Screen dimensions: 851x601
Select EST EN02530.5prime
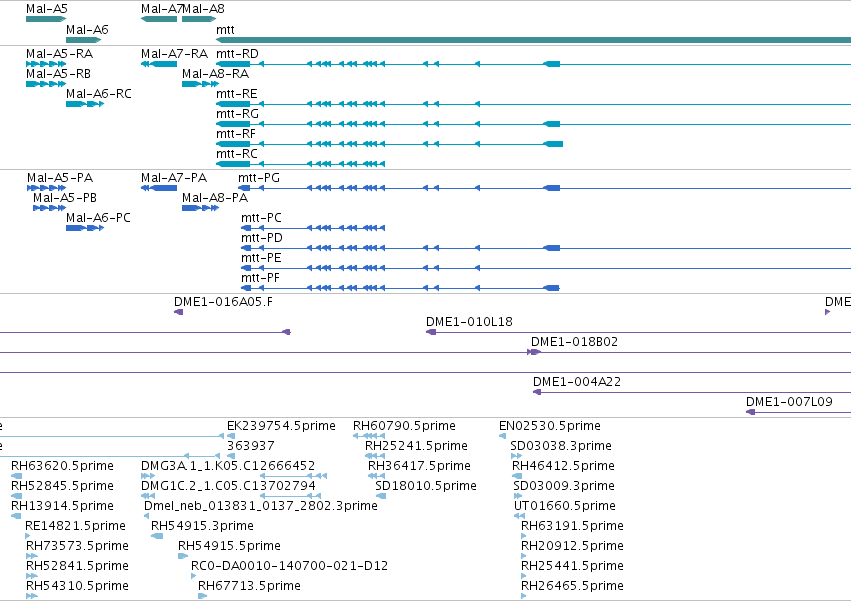[503, 436]
